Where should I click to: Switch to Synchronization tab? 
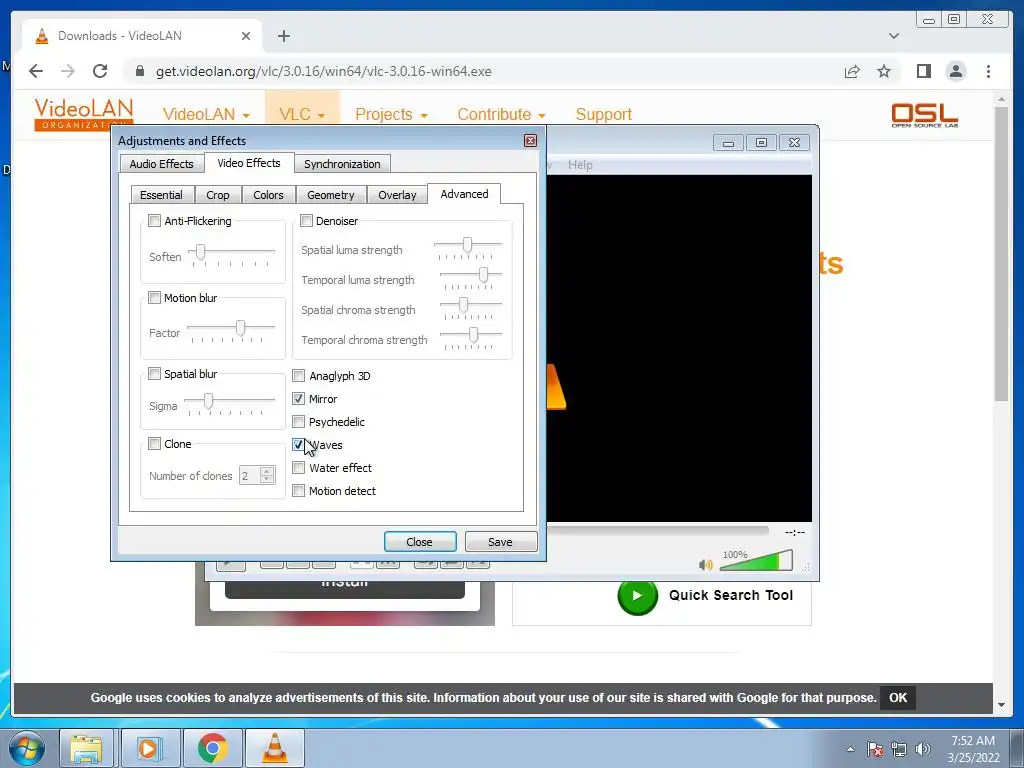[342, 163]
